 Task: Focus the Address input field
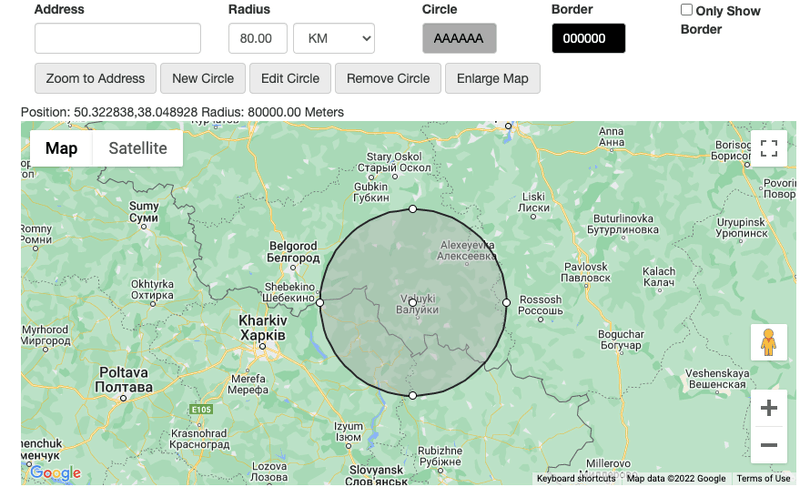click(x=117, y=38)
